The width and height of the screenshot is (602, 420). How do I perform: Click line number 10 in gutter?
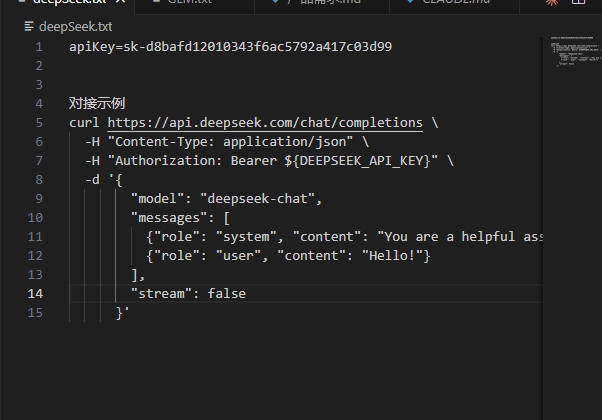(35, 218)
